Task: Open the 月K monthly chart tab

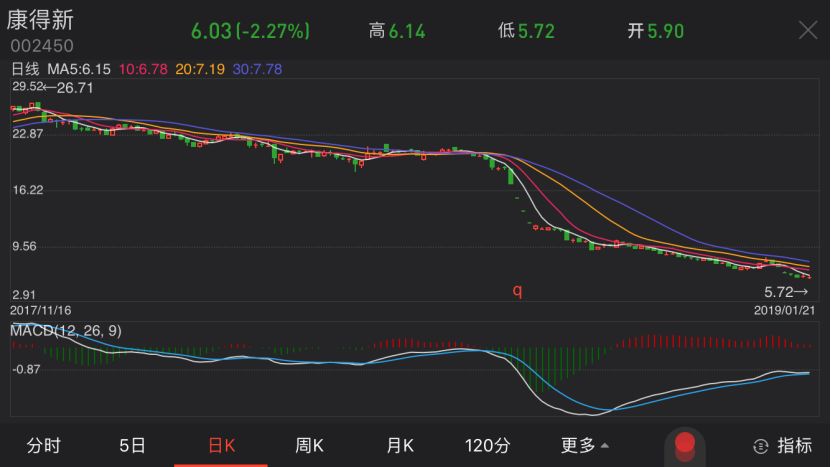Action: [x=399, y=445]
